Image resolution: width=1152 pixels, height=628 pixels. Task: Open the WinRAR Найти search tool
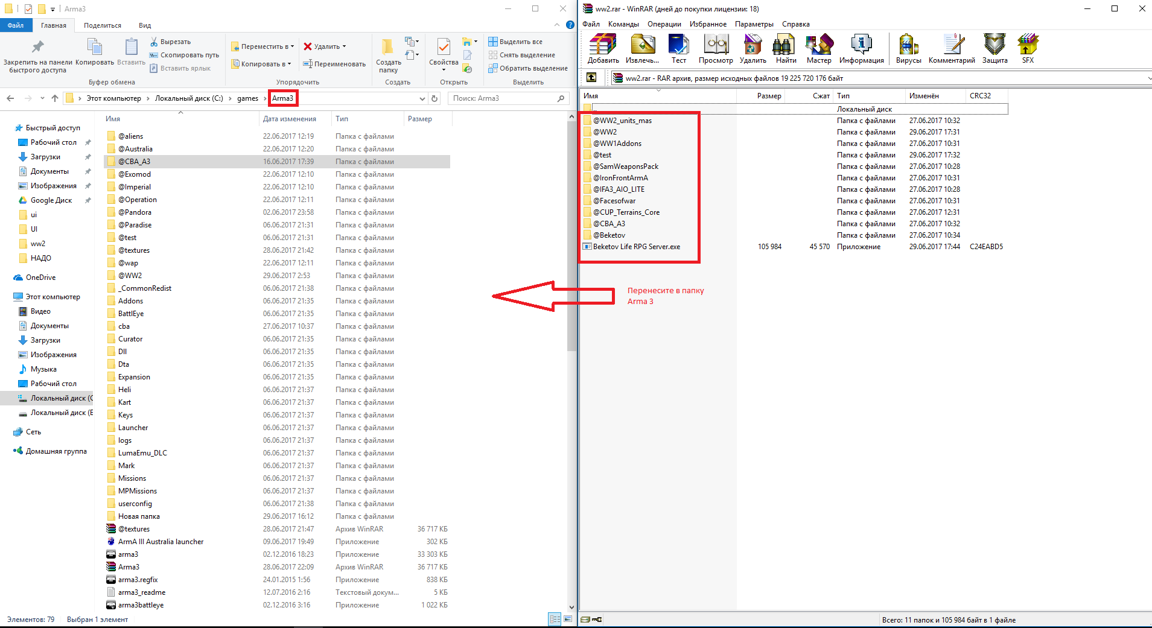point(785,48)
